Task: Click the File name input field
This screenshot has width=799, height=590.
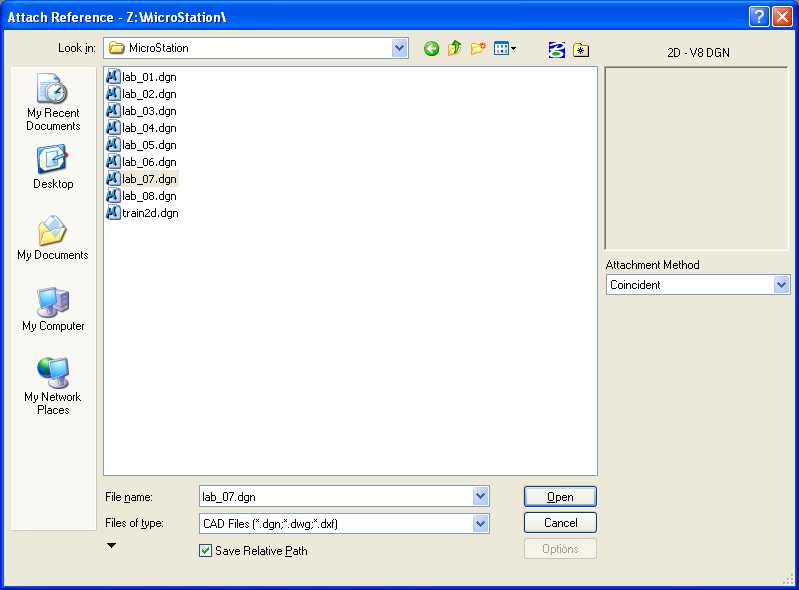Action: pyautogui.click(x=335, y=497)
